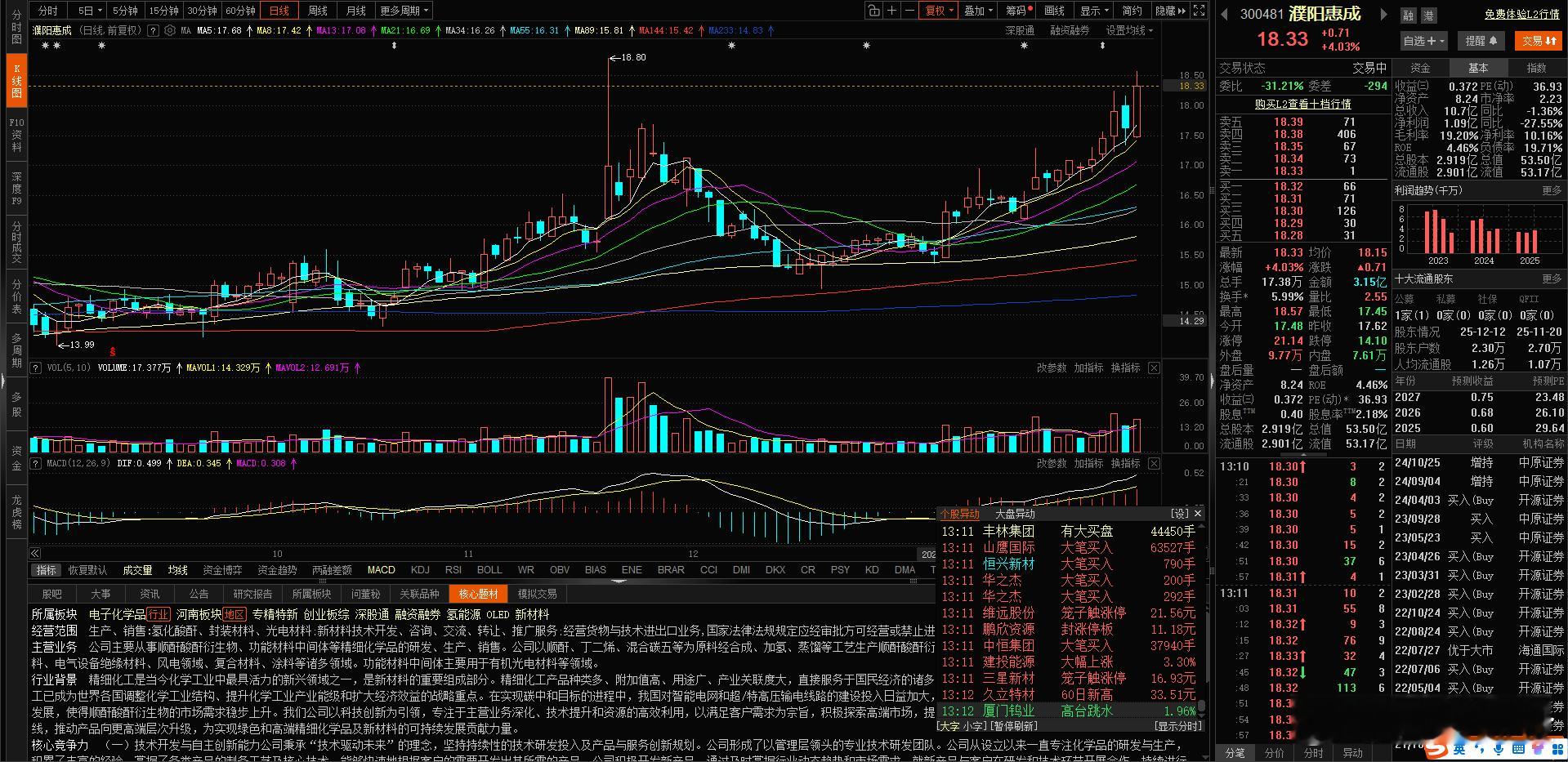The width and height of the screenshot is (1568, 762).
Task: Click the 筹码 chip distribution button
Action: 1017,11
